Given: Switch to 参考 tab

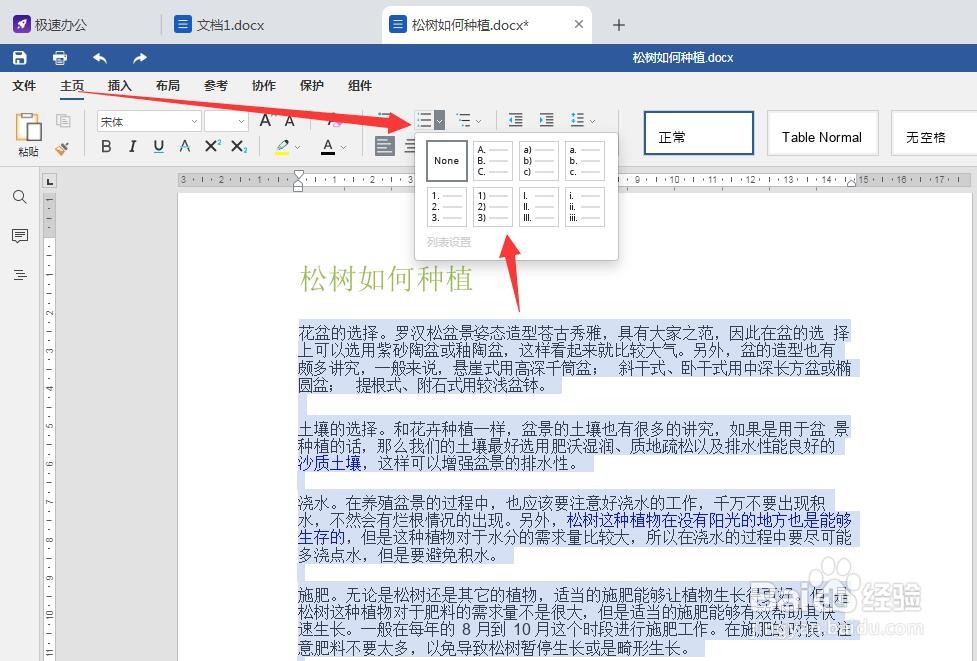Looking at the screenshot, I should pyautogui.click(x=216, y=86).
